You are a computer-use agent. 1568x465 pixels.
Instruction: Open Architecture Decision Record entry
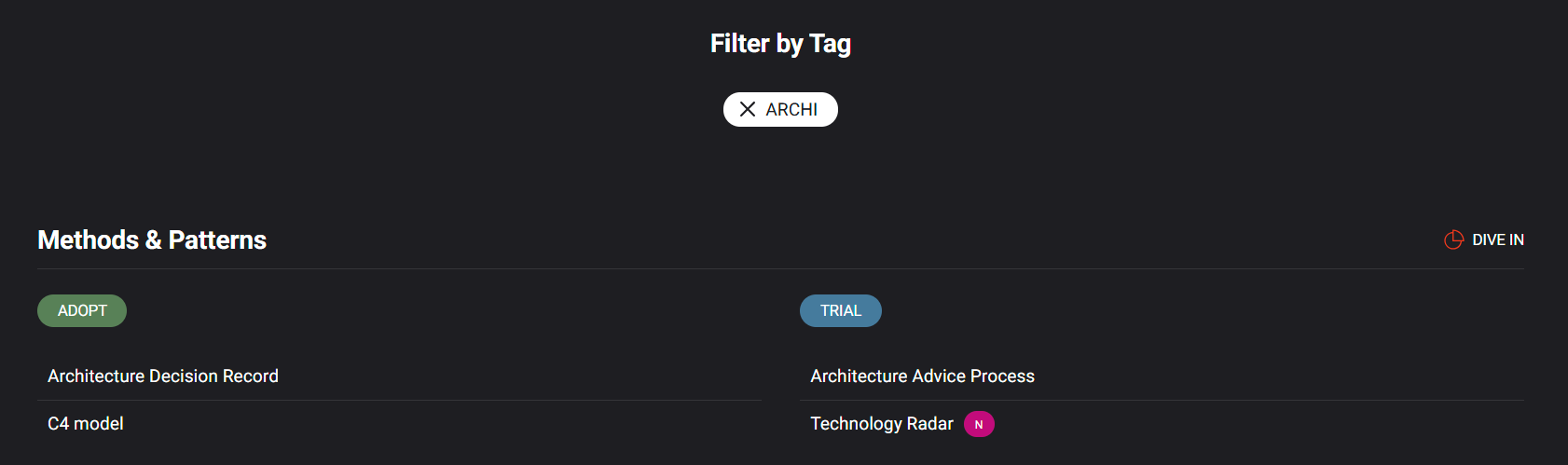point(400,376)
